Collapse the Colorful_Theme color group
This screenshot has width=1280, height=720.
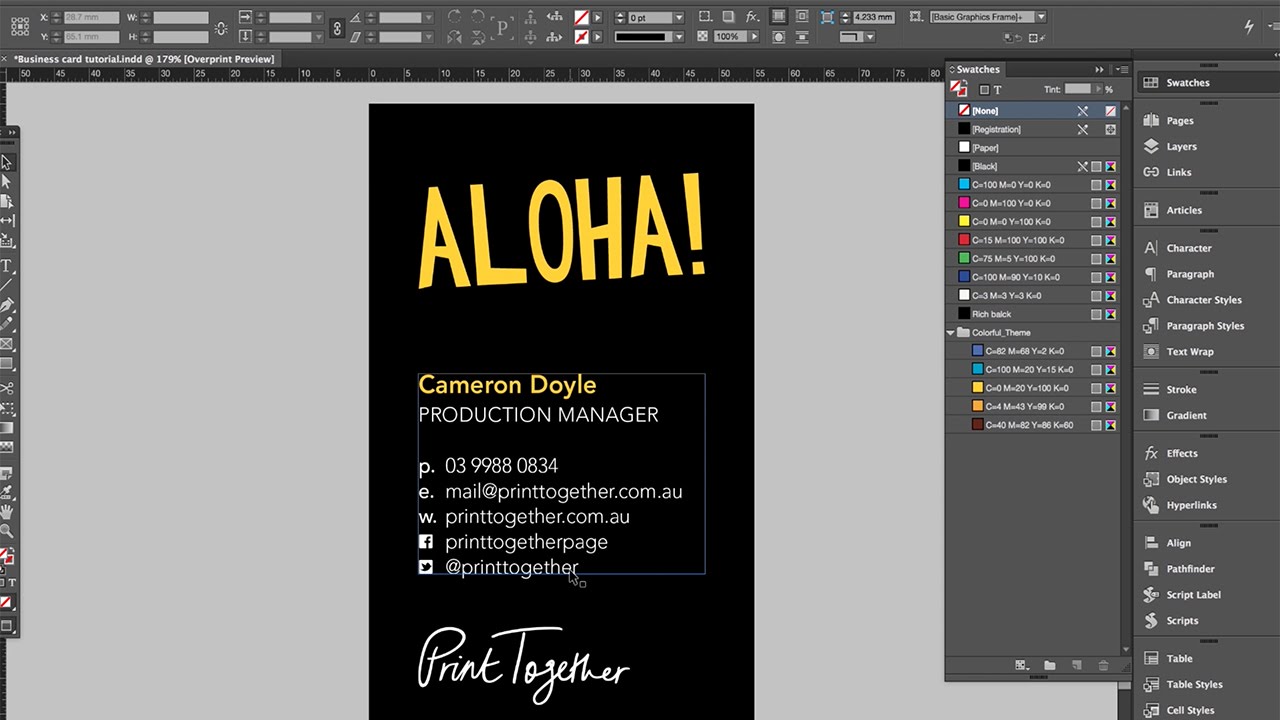point(951,333)
